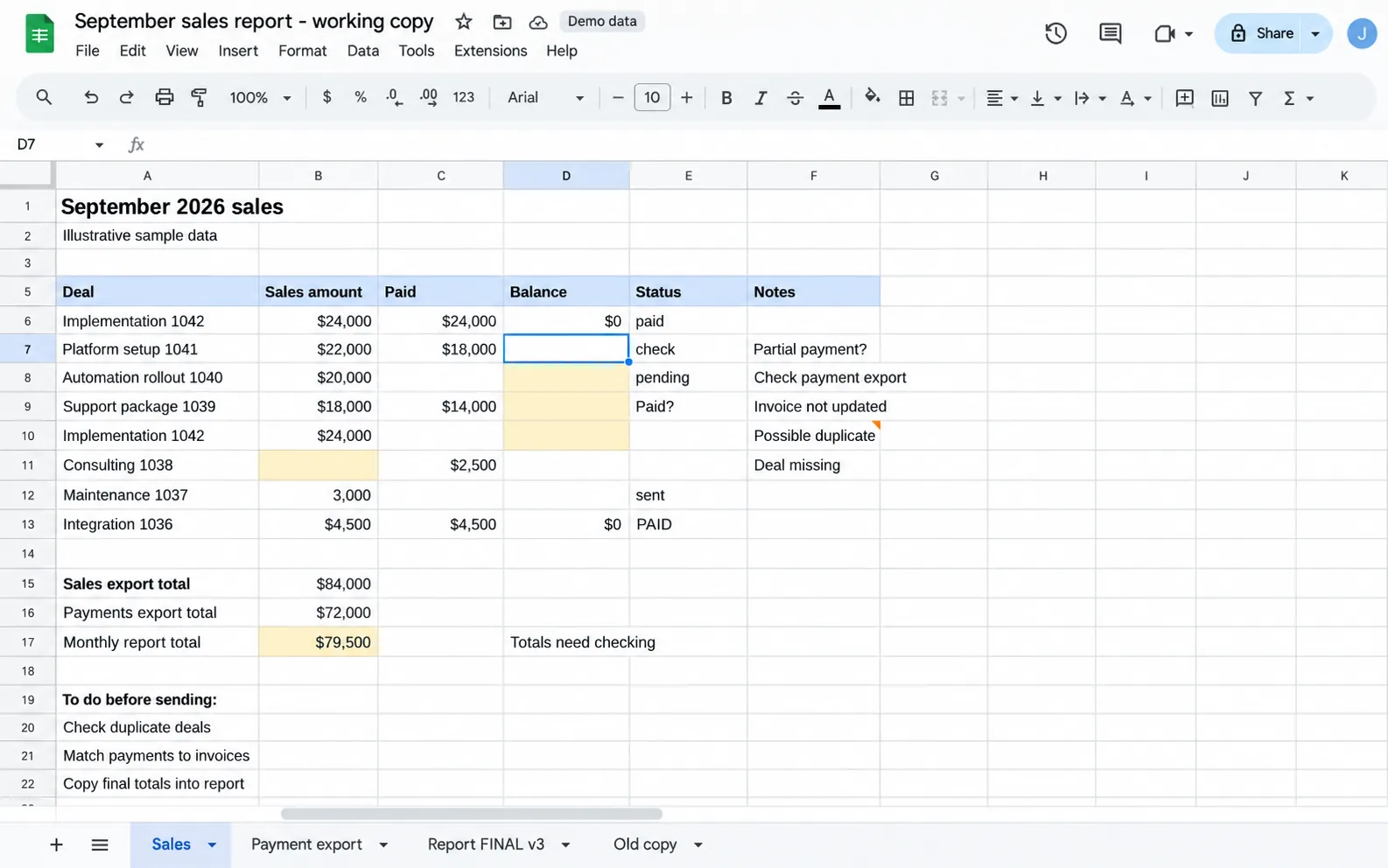Screen dimensions: 1388x868
Task: Open the borders icon in toolbar
Action: pyautogui.click(x=907, y=98)
